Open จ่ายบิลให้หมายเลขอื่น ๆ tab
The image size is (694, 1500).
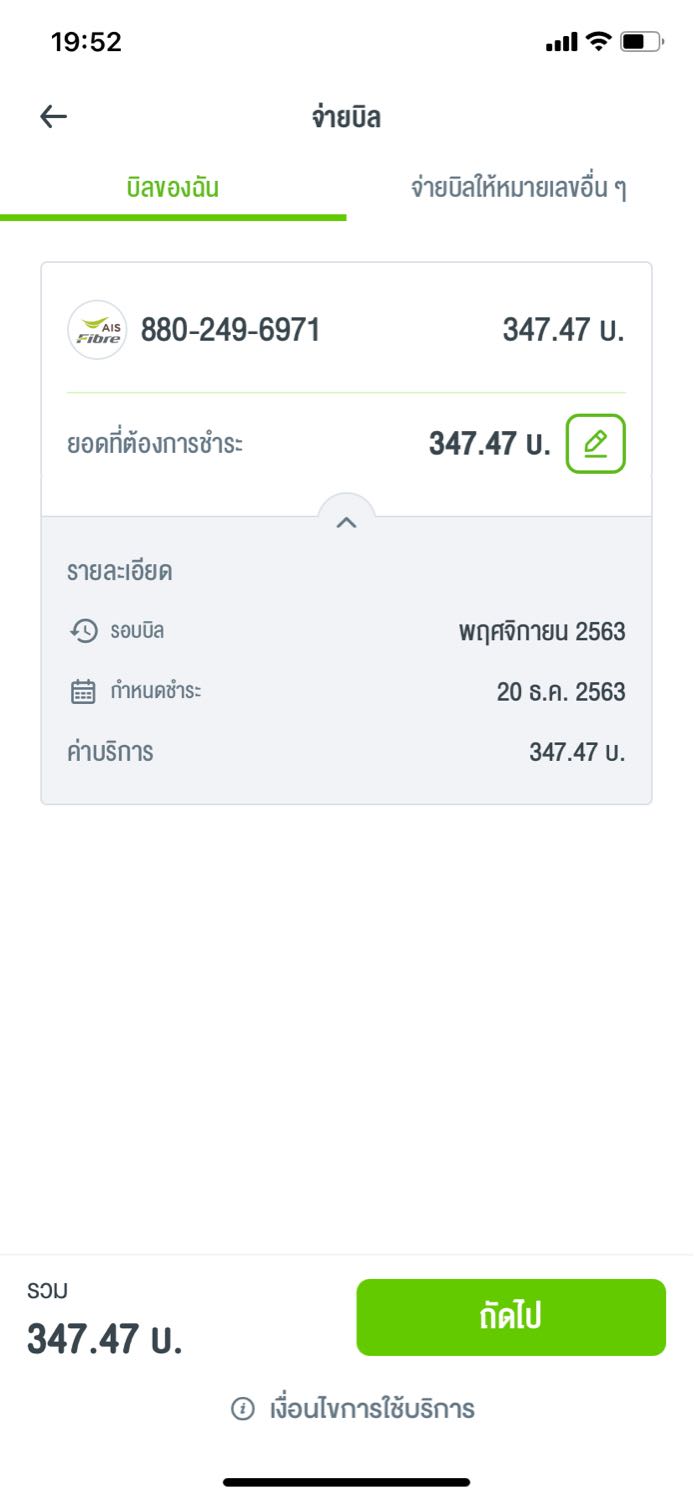pyautogui.click(x=519, y=188)
